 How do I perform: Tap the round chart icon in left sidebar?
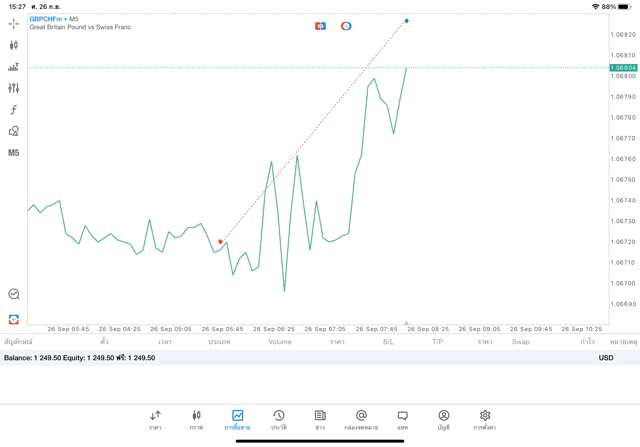click(13, 294)
